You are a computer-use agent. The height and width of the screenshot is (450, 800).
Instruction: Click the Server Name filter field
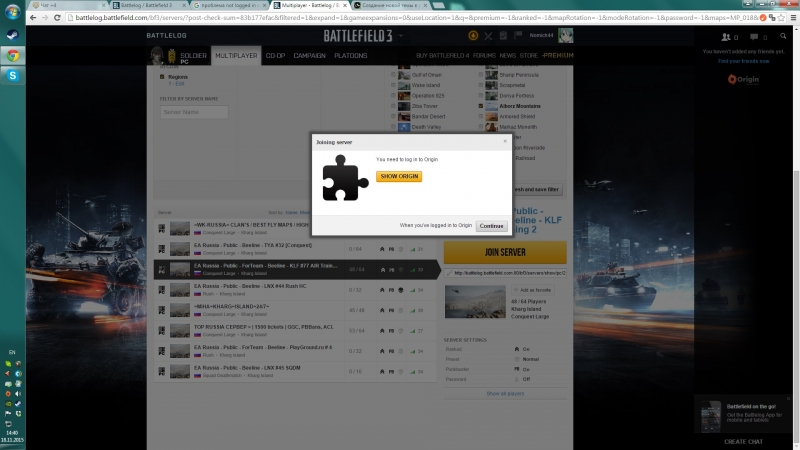click(194, 112)
